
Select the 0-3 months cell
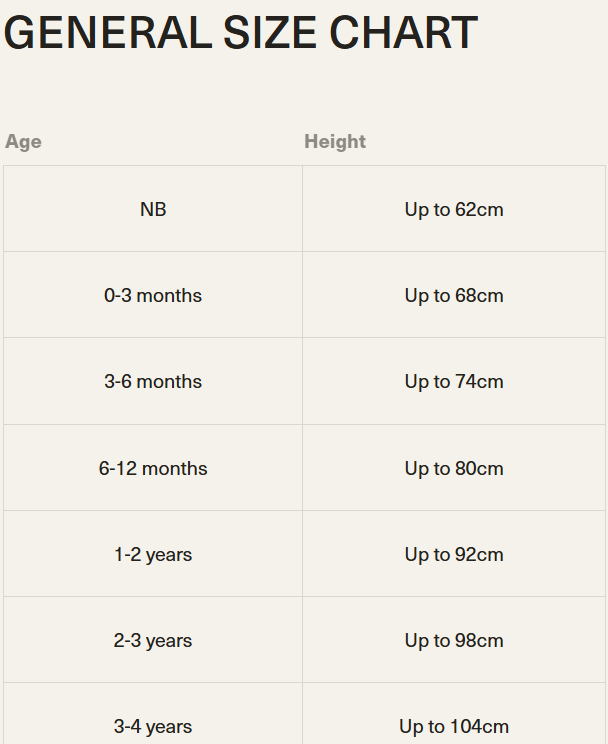pyautogui.click(x=153, y=296)
